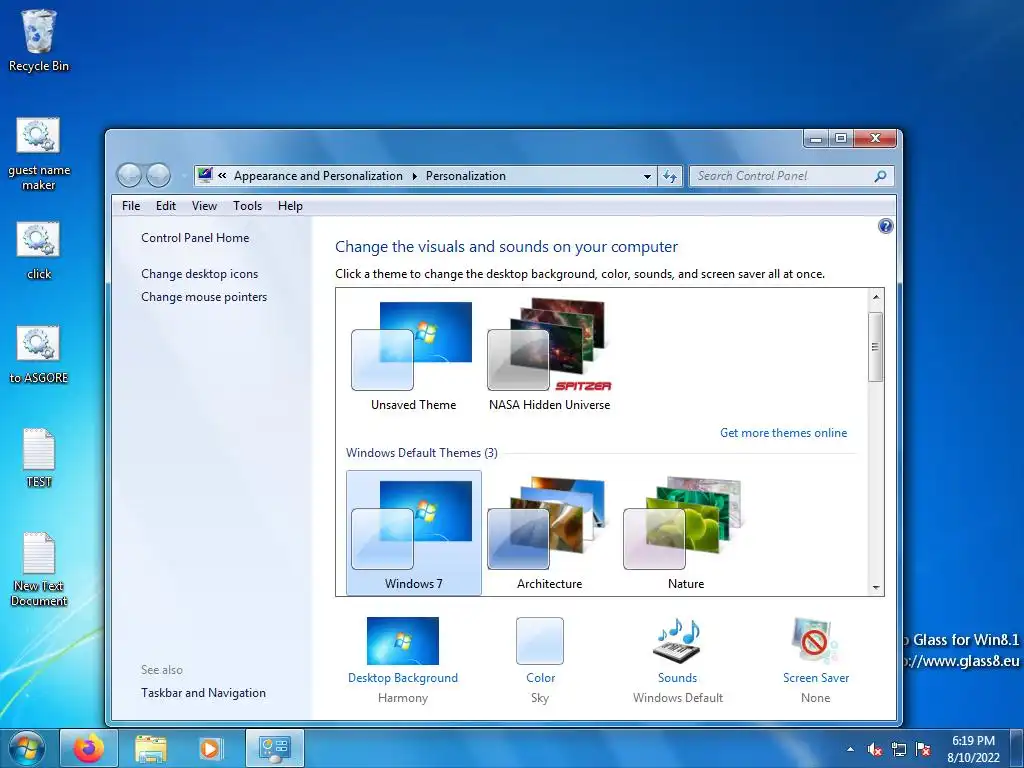This screenshot has width=1024, height=768.
Task: Open the Help menu
Action: pos(290,206)
